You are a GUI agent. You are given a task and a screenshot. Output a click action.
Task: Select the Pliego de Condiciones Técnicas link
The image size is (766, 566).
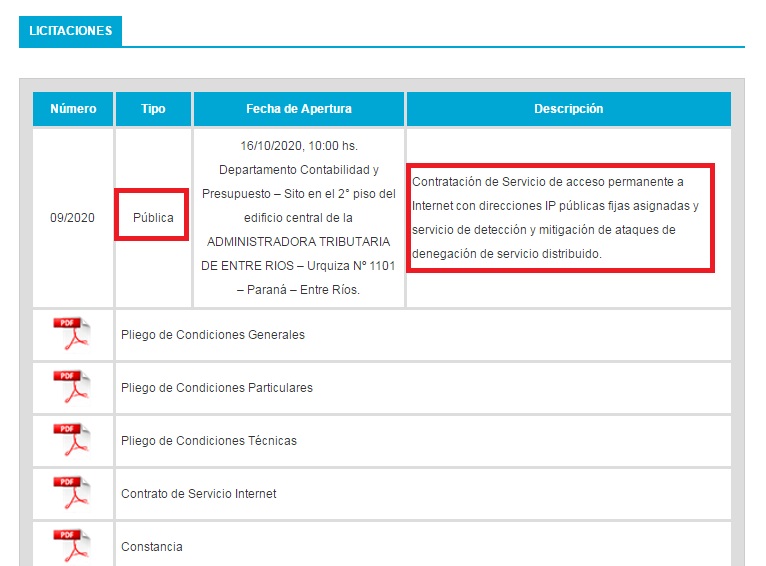(208, 441)
